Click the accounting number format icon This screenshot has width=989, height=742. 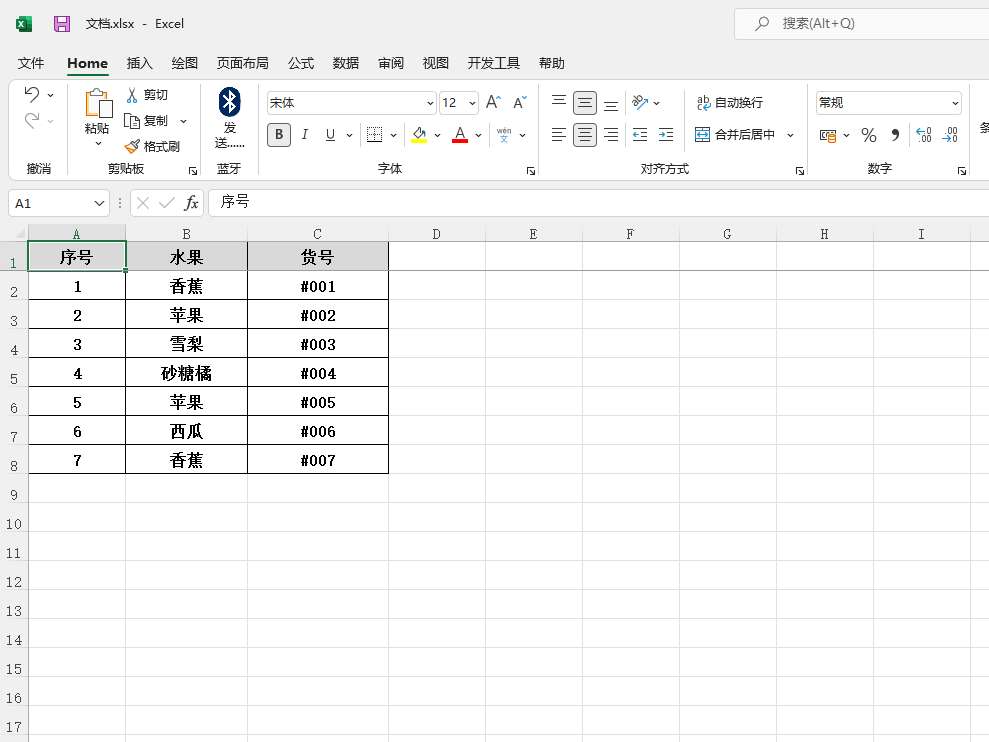tap(828, 135)
